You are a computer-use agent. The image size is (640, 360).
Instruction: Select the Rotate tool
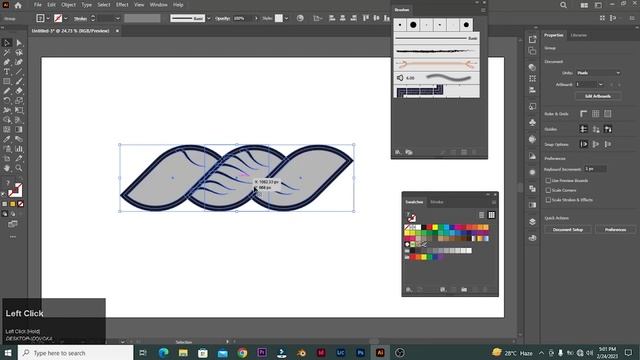tap(7, 100)
